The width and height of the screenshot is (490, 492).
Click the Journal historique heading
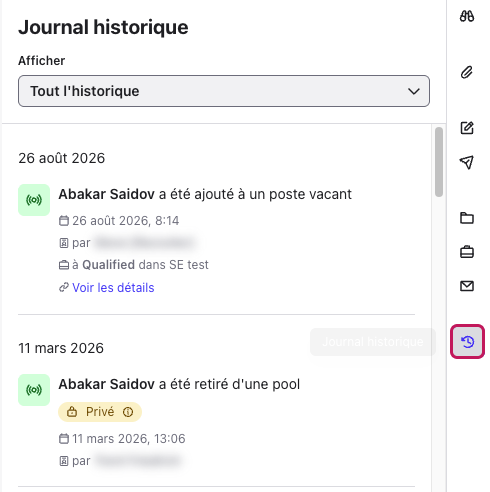click(103, 27)
